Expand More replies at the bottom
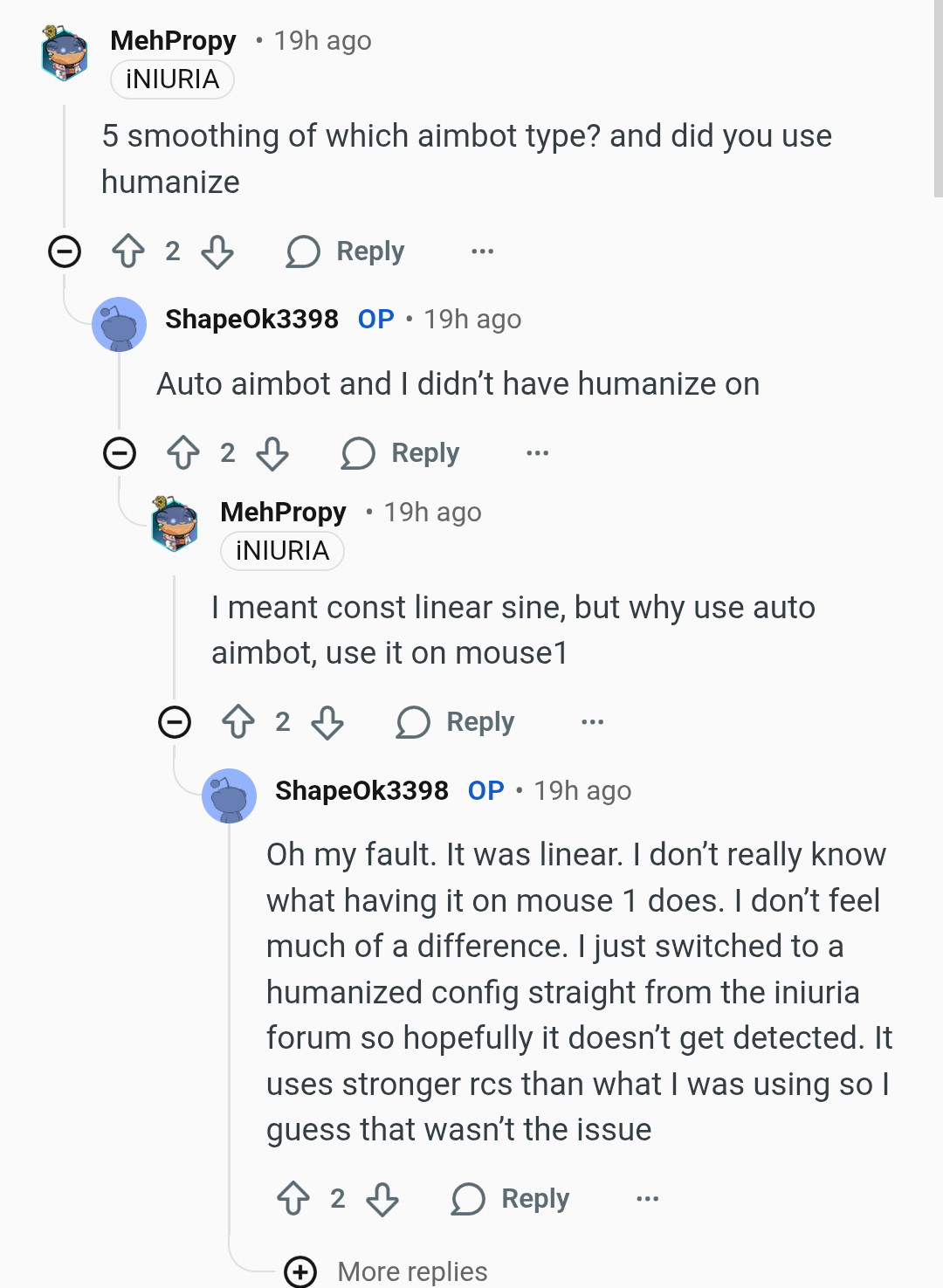943x1288 pixels. (x=301, y=1271)
